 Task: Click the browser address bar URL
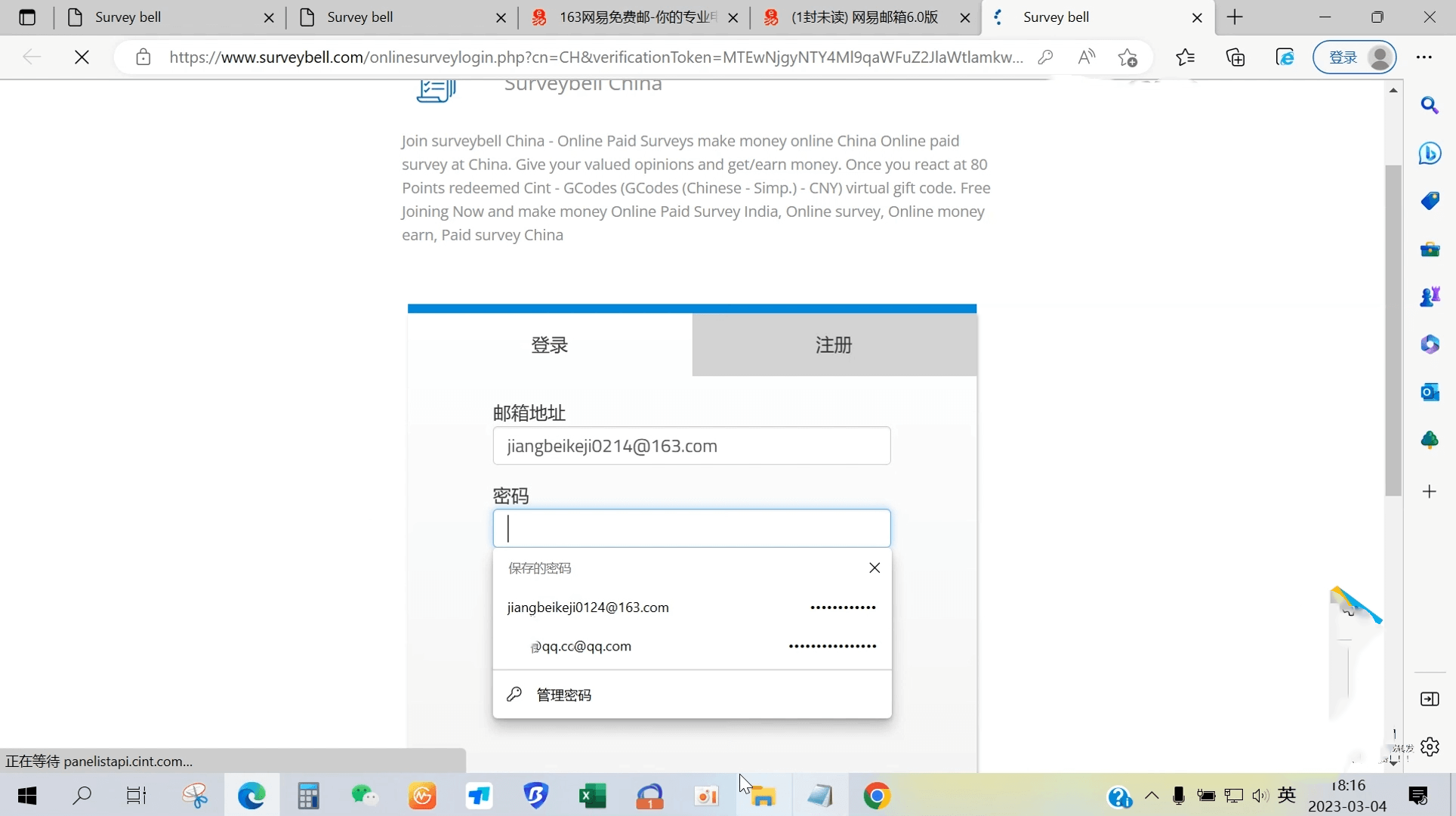coord(596,57)
